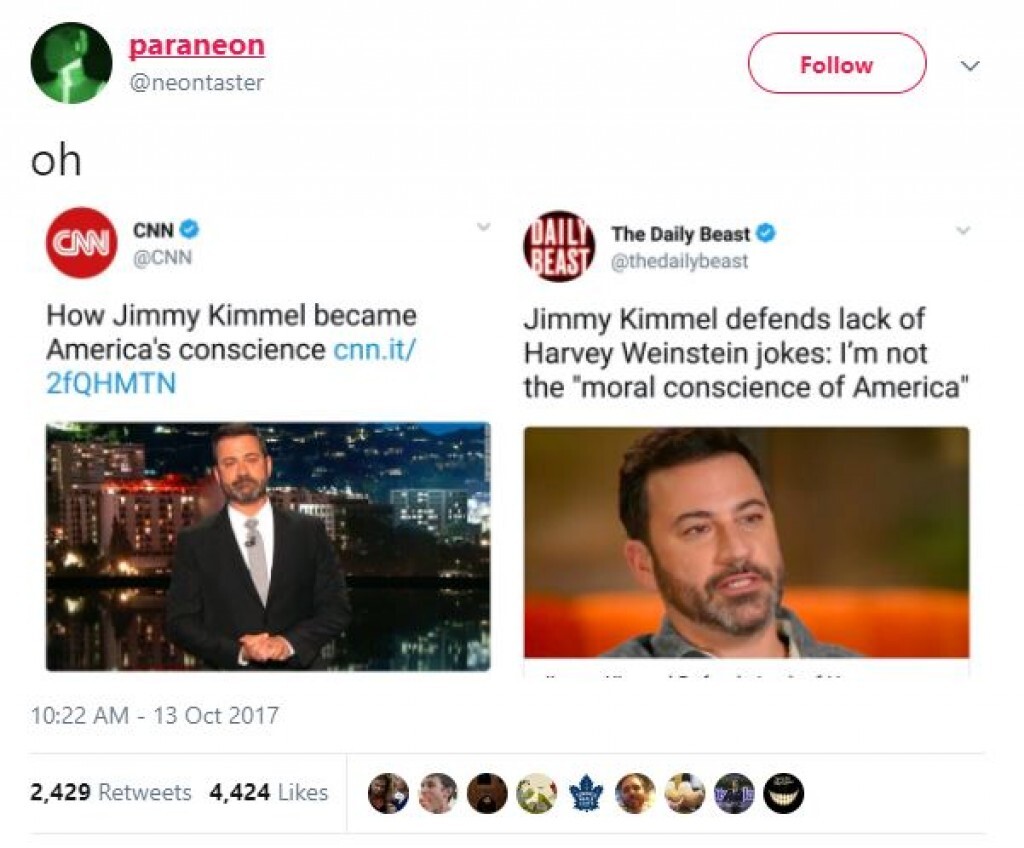The image size is (1024, 848).
Task: Click the CNN logo avatar
Action: [81, 242]
